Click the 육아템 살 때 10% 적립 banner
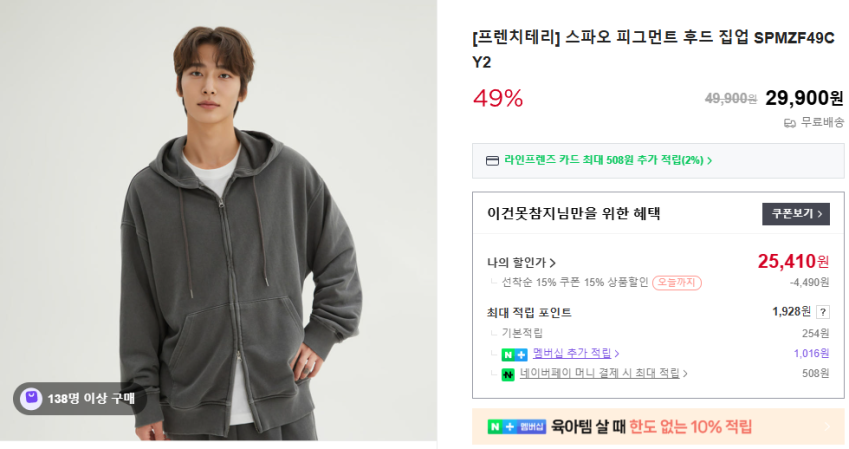Screen dimensions: 849x449 pos(658,426)
